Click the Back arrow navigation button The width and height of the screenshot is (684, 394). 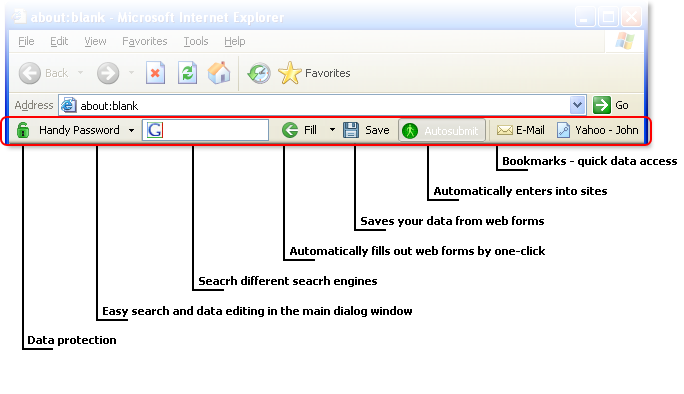(30, 73)
